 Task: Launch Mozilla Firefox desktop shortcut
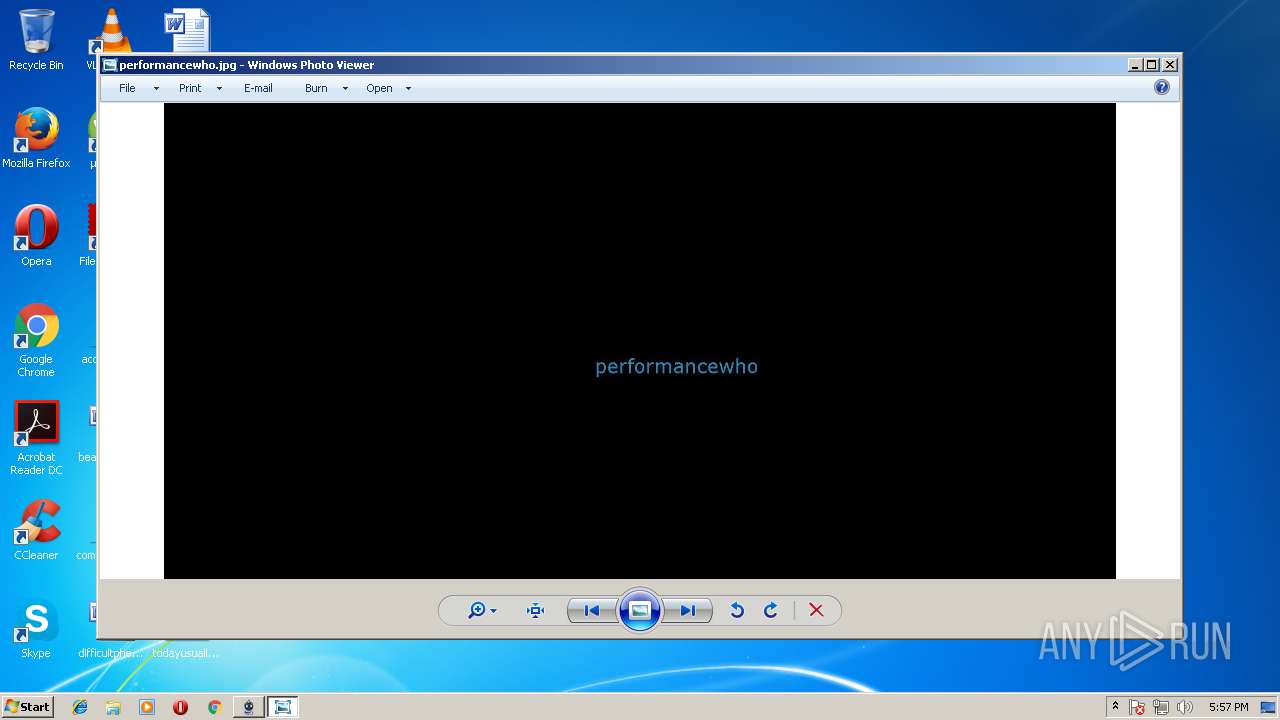coord(36,138)
